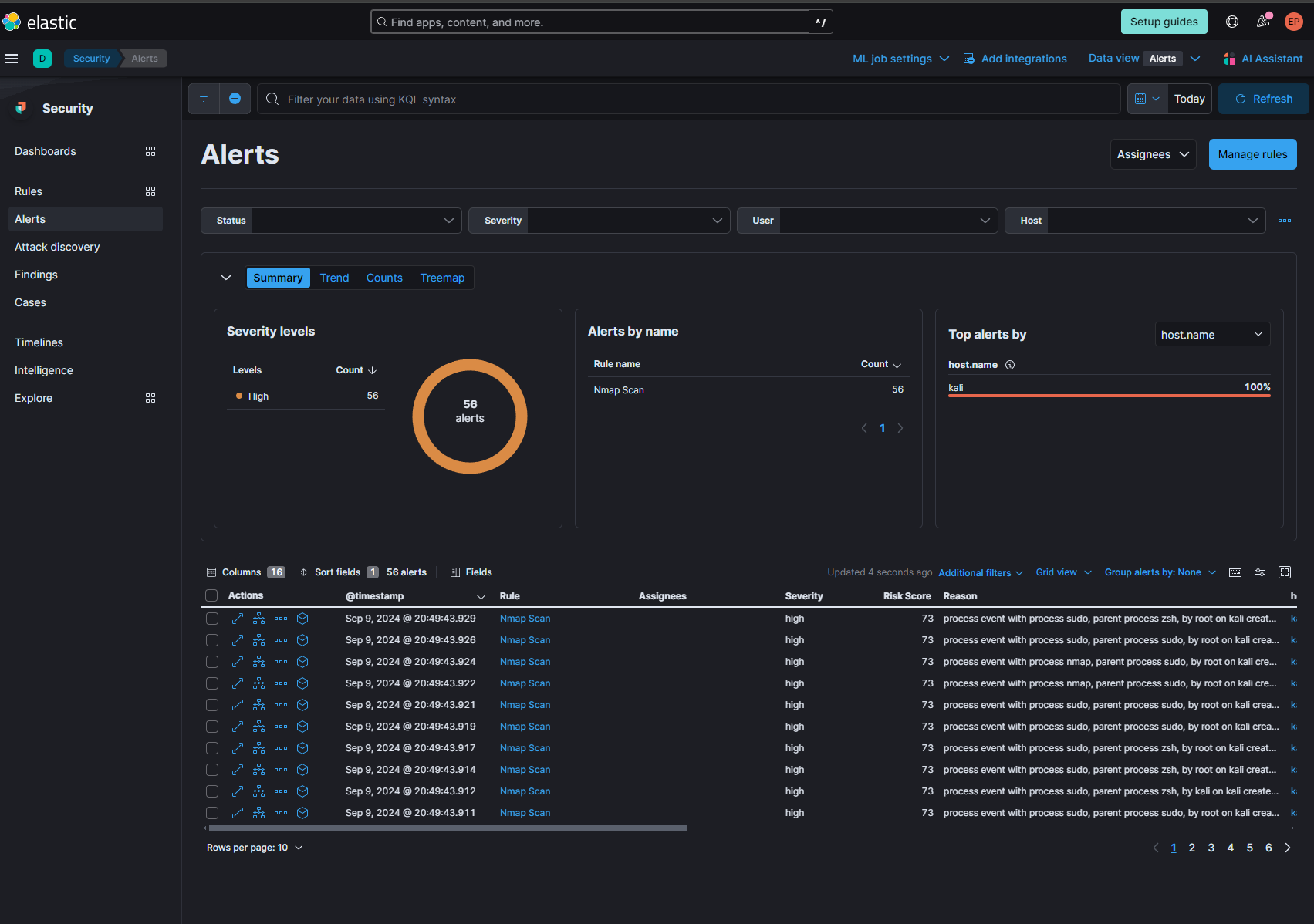Open Setup guides
This screenshot has width=1314, height=924.
[1164, 22]
